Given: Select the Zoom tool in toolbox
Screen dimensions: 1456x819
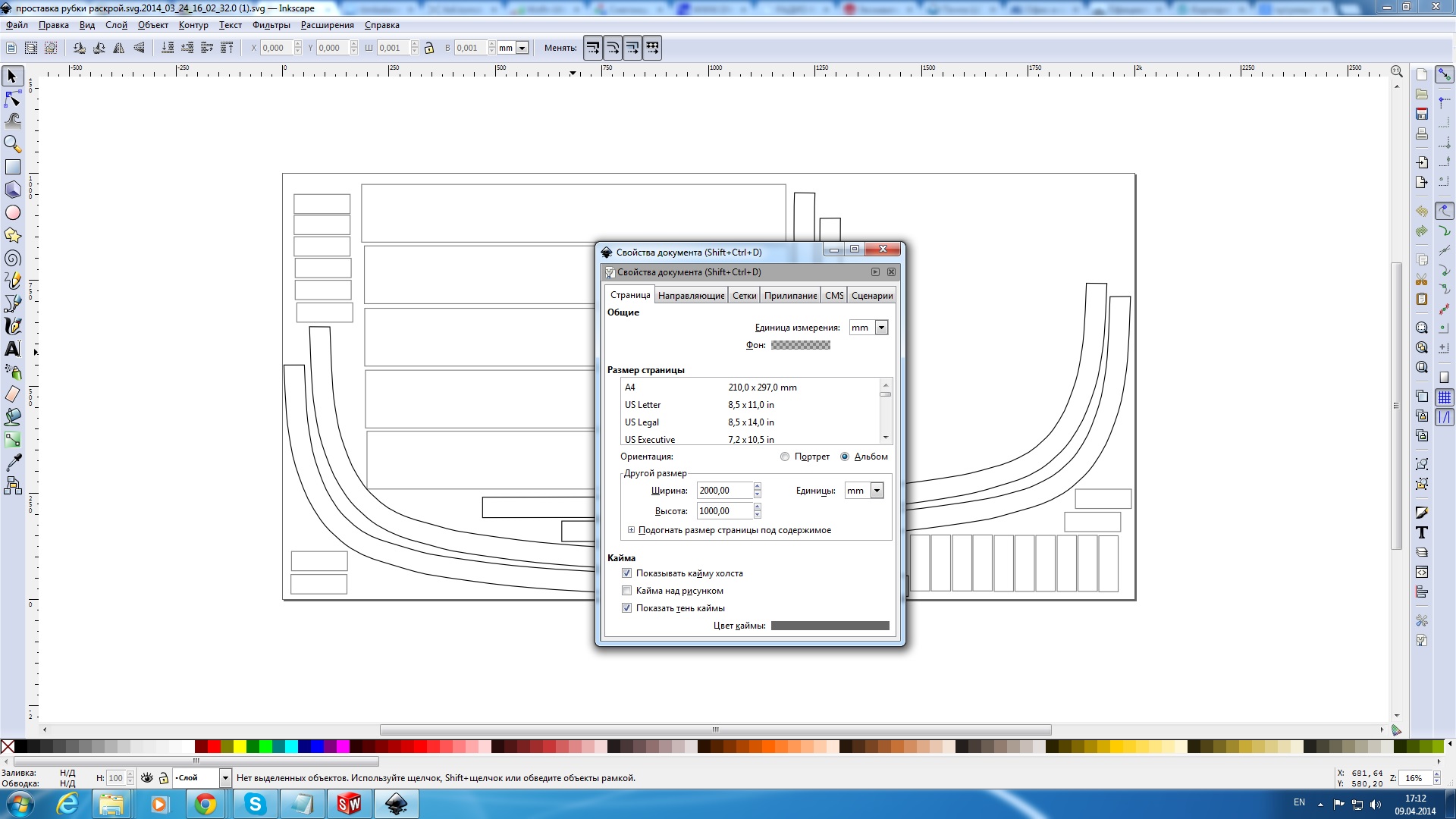Looking at the screenshot, I should pos(12,143).
